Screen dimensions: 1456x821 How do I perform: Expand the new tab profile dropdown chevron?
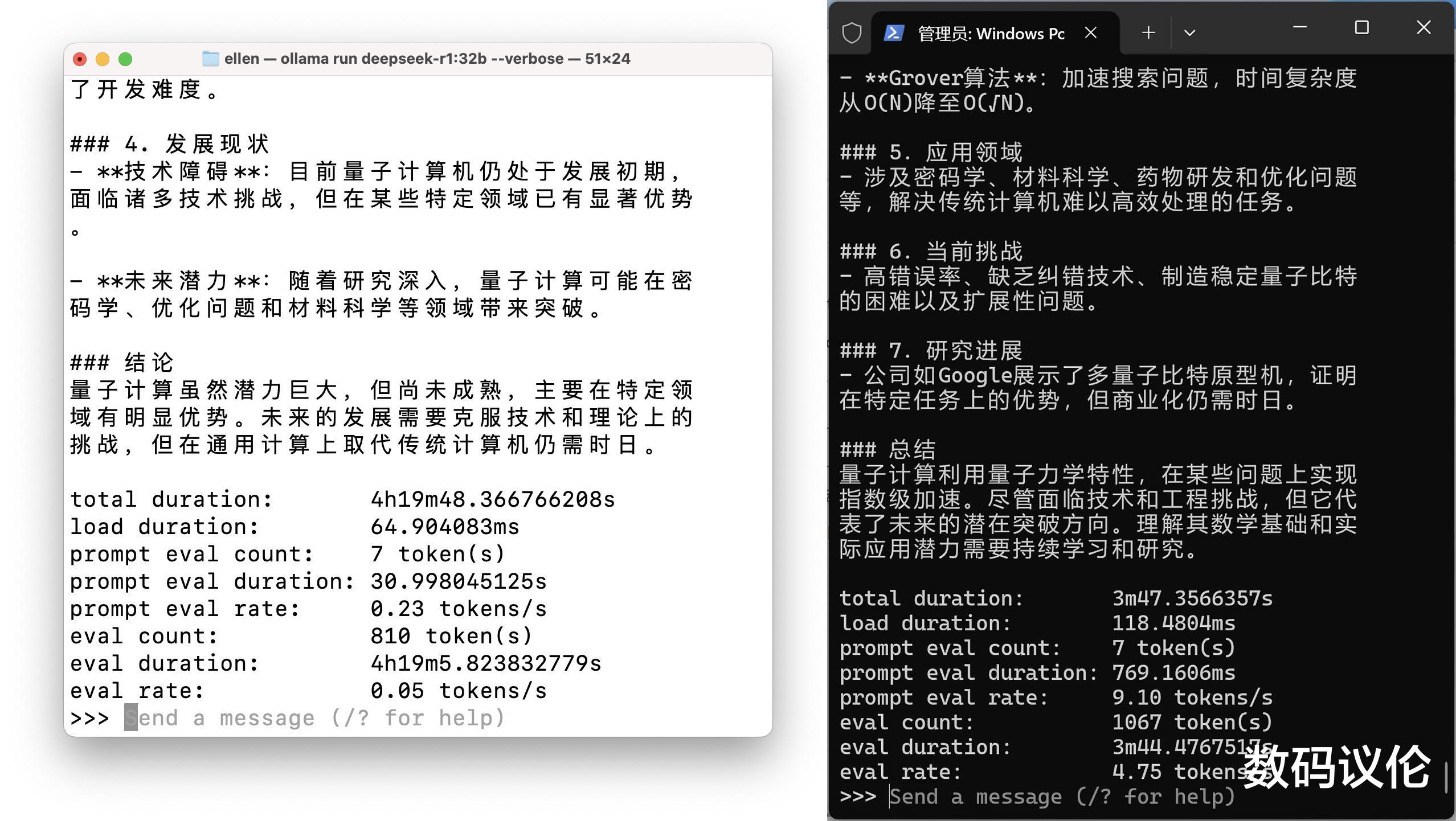[1189, 33]
